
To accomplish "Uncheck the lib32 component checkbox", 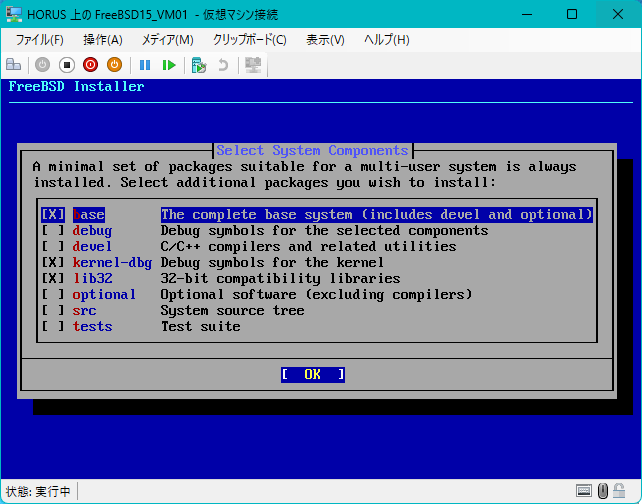I will (x=53, y=278).
